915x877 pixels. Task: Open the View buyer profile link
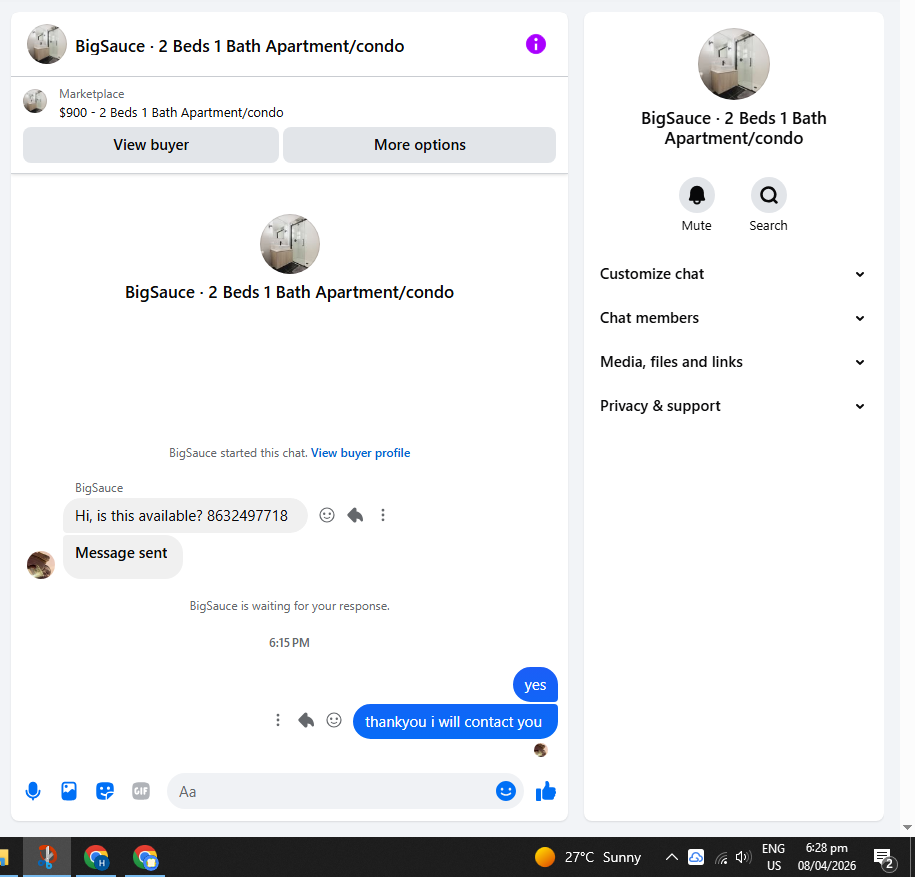pos(360,453)
